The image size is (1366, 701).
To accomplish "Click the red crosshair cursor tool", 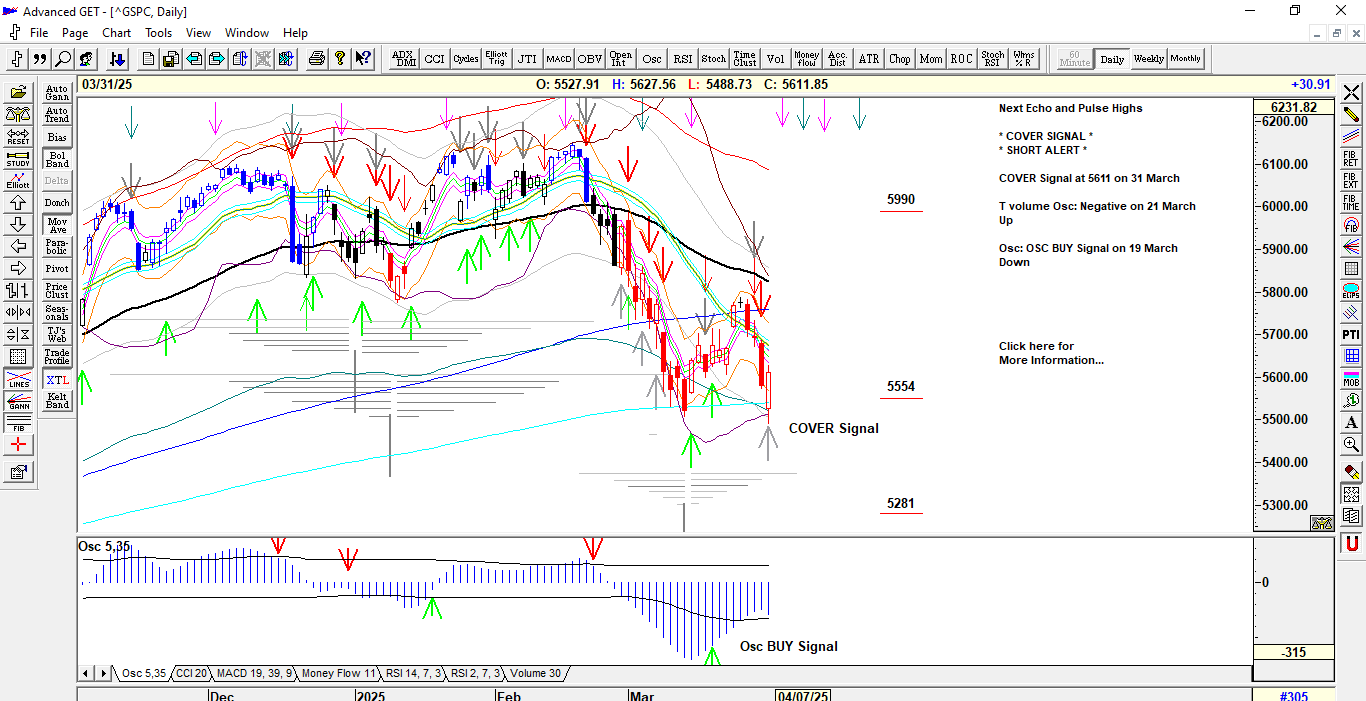I will [18, 445].
